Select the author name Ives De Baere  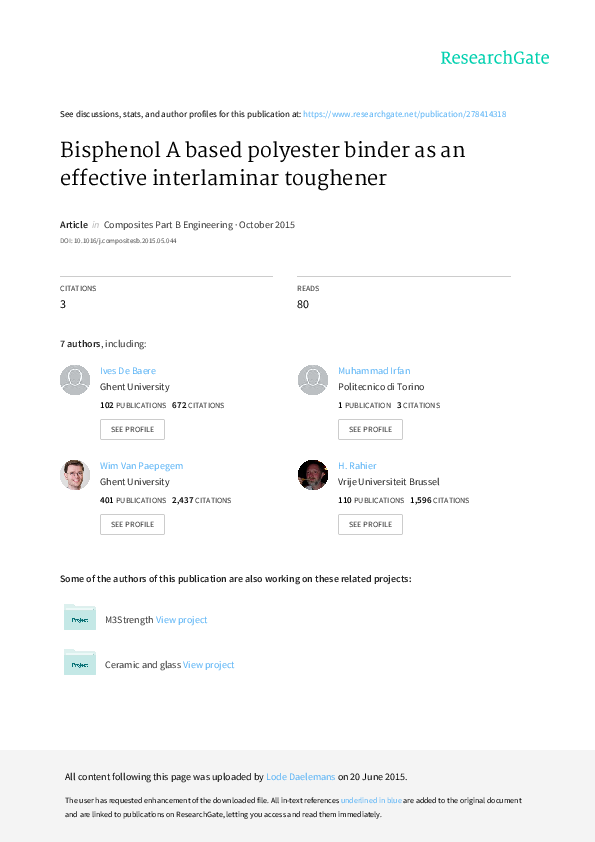[x=127, y=370]
